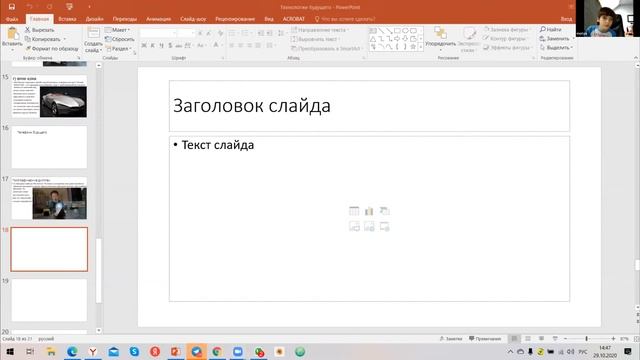
Task: Switch to Slide Sorter view in status bar
Action: 528,339
